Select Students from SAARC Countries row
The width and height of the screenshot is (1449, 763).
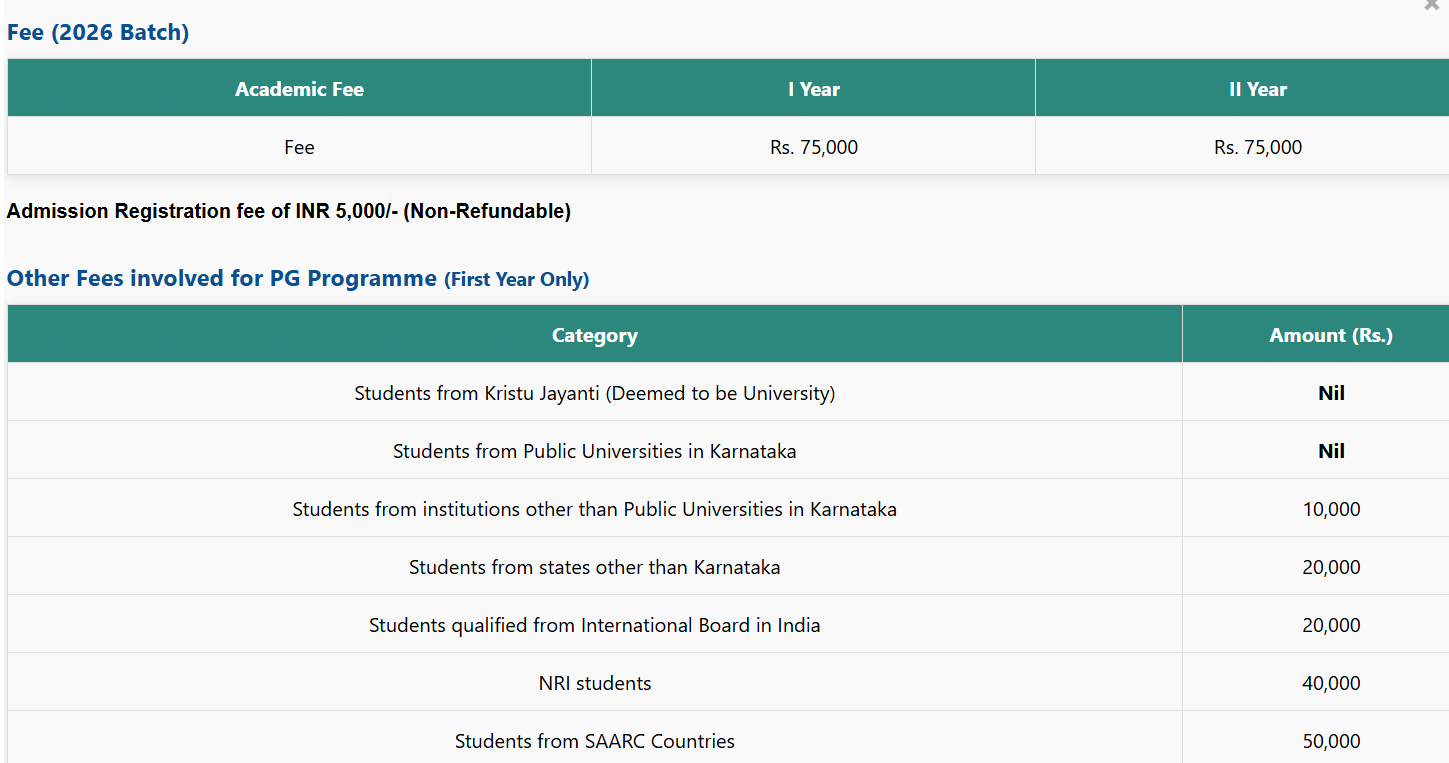(x=594, y=741)
